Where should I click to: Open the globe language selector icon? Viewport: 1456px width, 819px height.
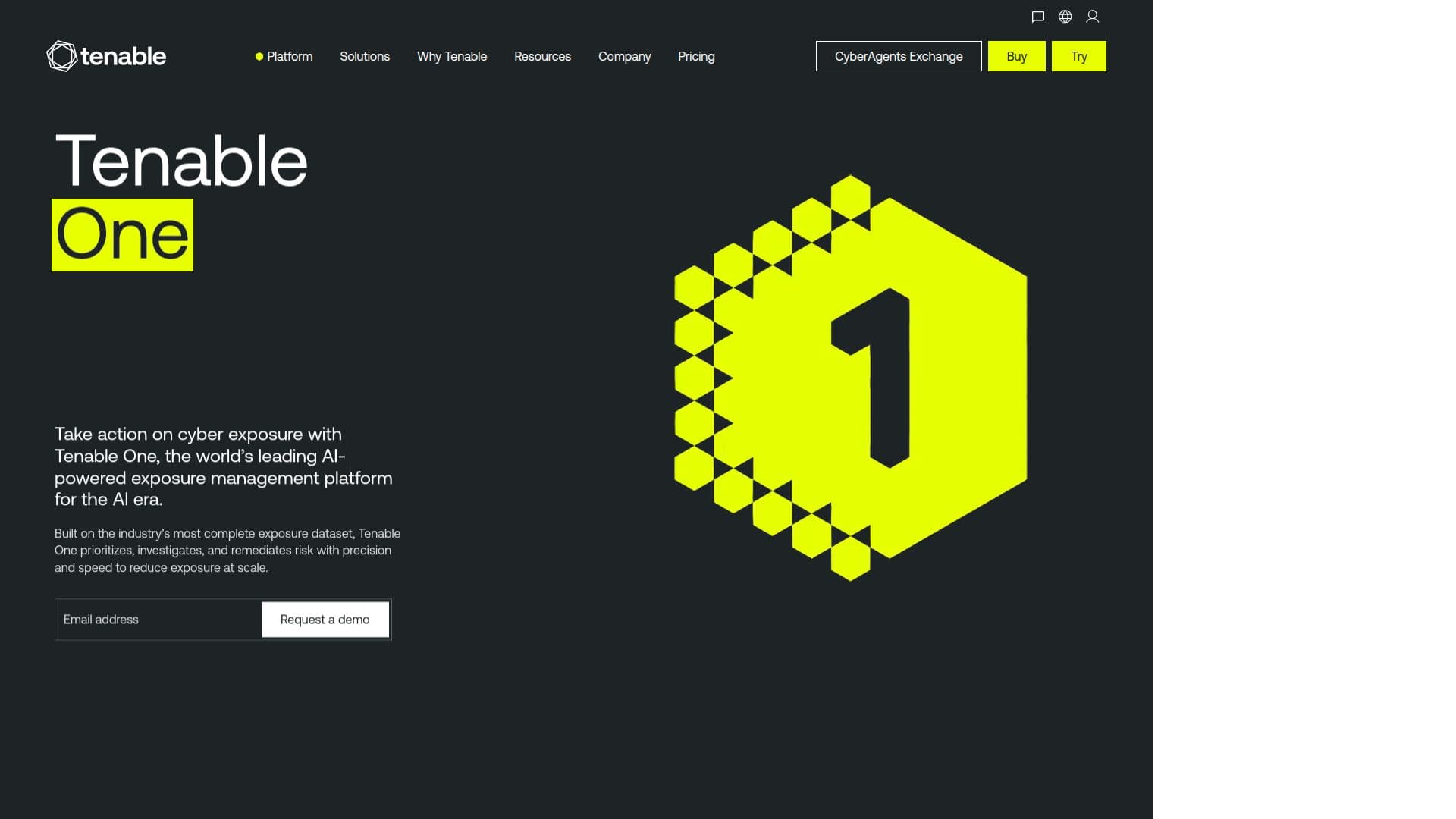[x=1065, y=17]
